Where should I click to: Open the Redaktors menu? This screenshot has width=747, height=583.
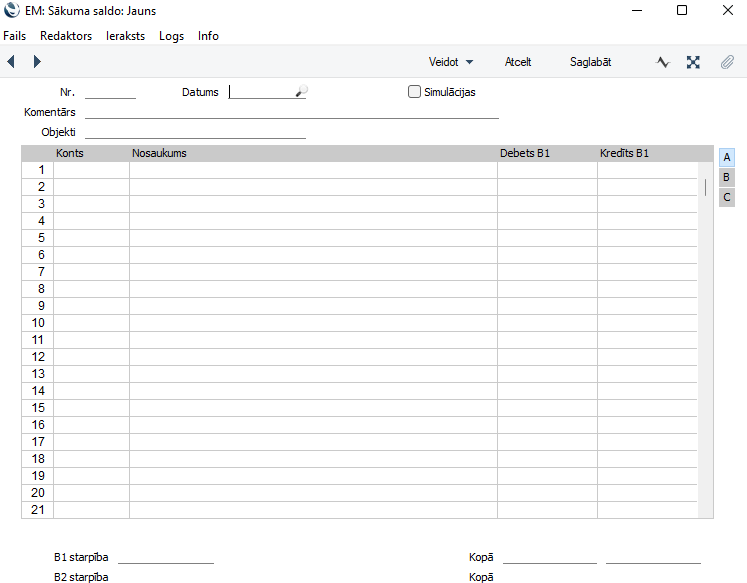click(66, 36)
